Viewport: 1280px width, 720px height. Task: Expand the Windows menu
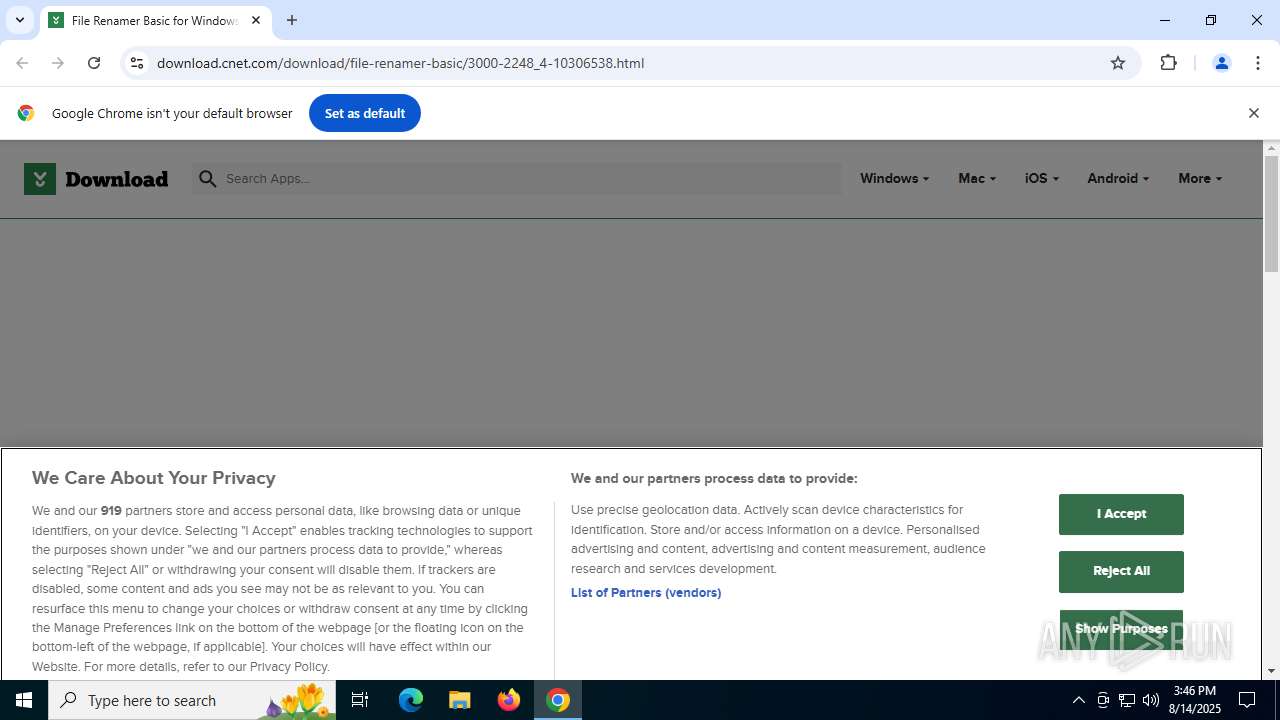[894, 178]
